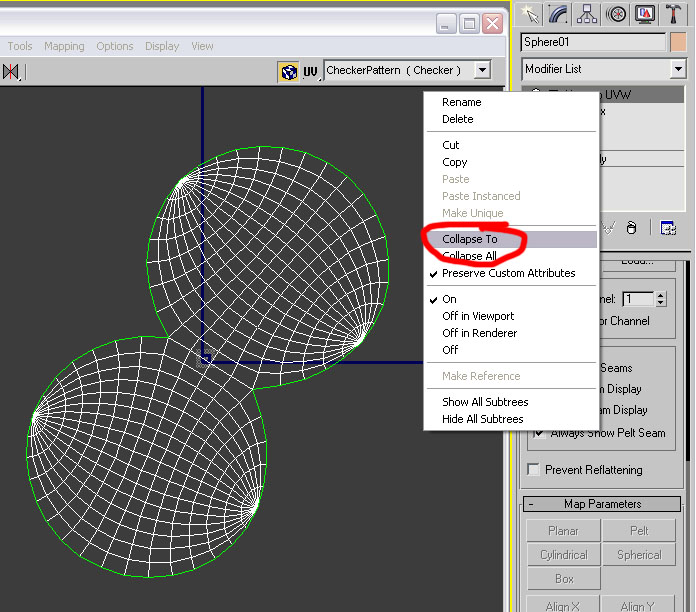Screen dimensions: 696x612
Task: Toggle Preserve Custom Attributes menu option
Action: [x=510, y=273]
